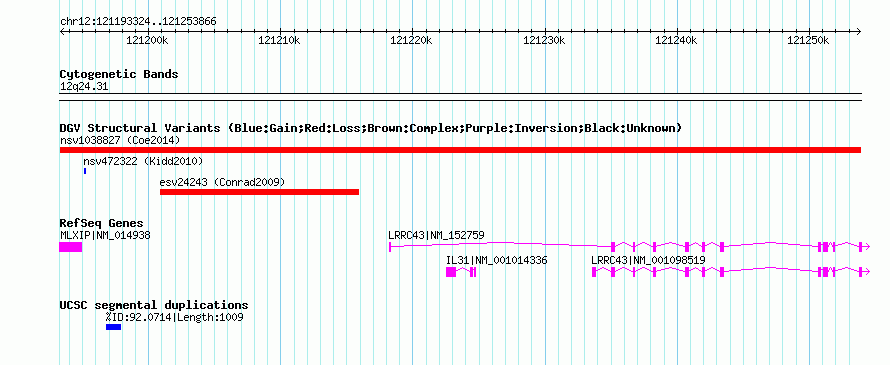Image resolution: width=890 pixels, height=365 pixels.
Task: Click the esv24243 red loss bar
Action: (259, 192)
